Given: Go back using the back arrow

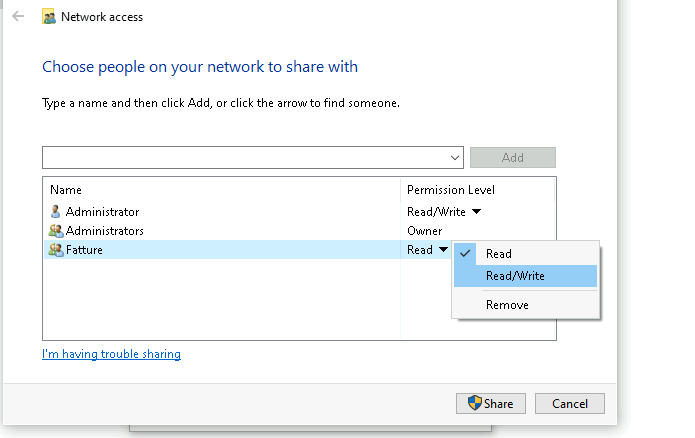Looking at the screenshot, I should [18, 16].
